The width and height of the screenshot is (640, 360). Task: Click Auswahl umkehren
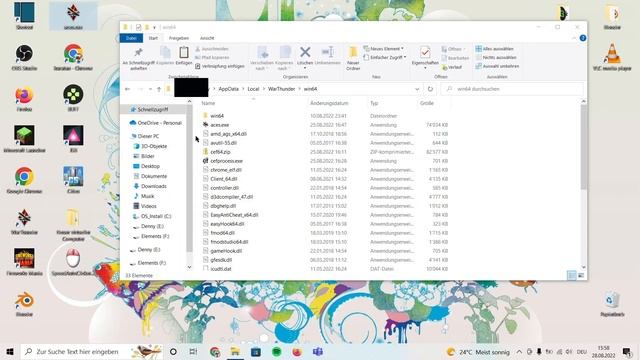[x=497, y=66]
